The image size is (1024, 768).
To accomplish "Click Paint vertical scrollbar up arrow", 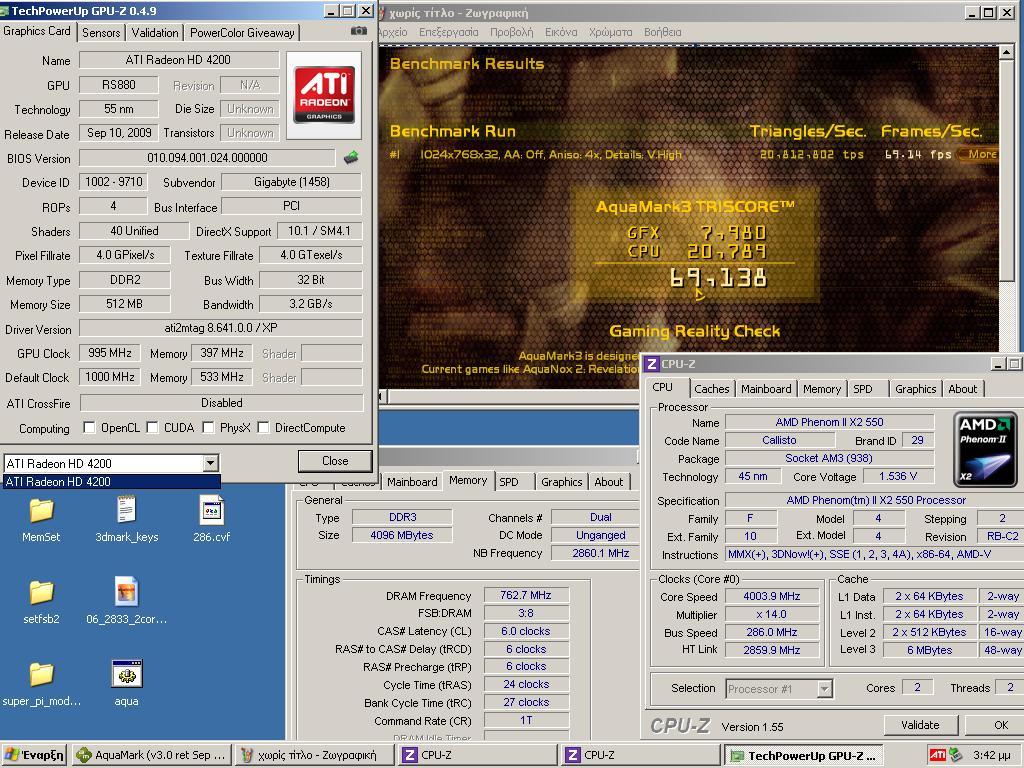I will [x=1006, y=52].
